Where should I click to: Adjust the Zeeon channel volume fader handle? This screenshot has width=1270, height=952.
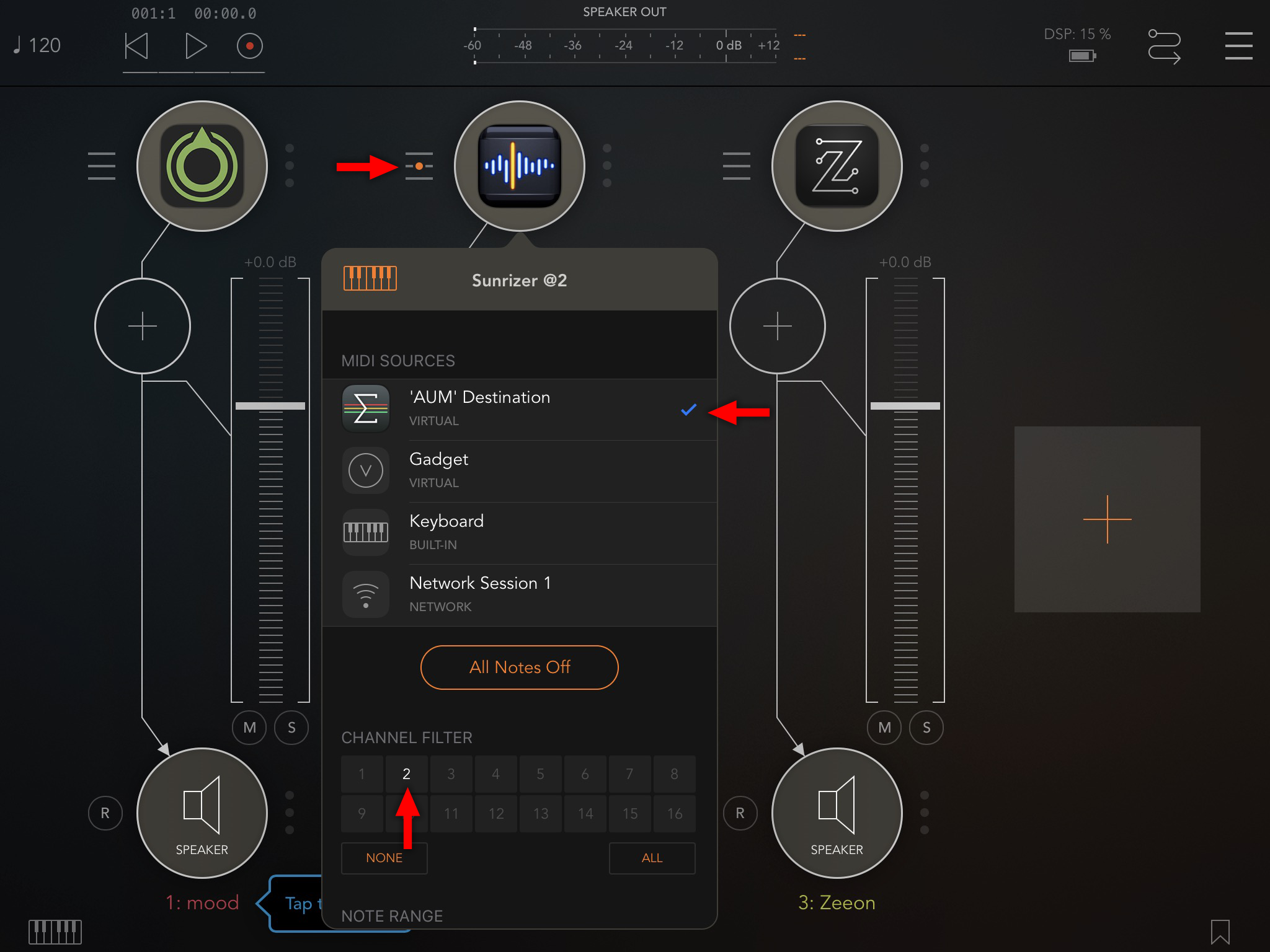click(905, 406)
